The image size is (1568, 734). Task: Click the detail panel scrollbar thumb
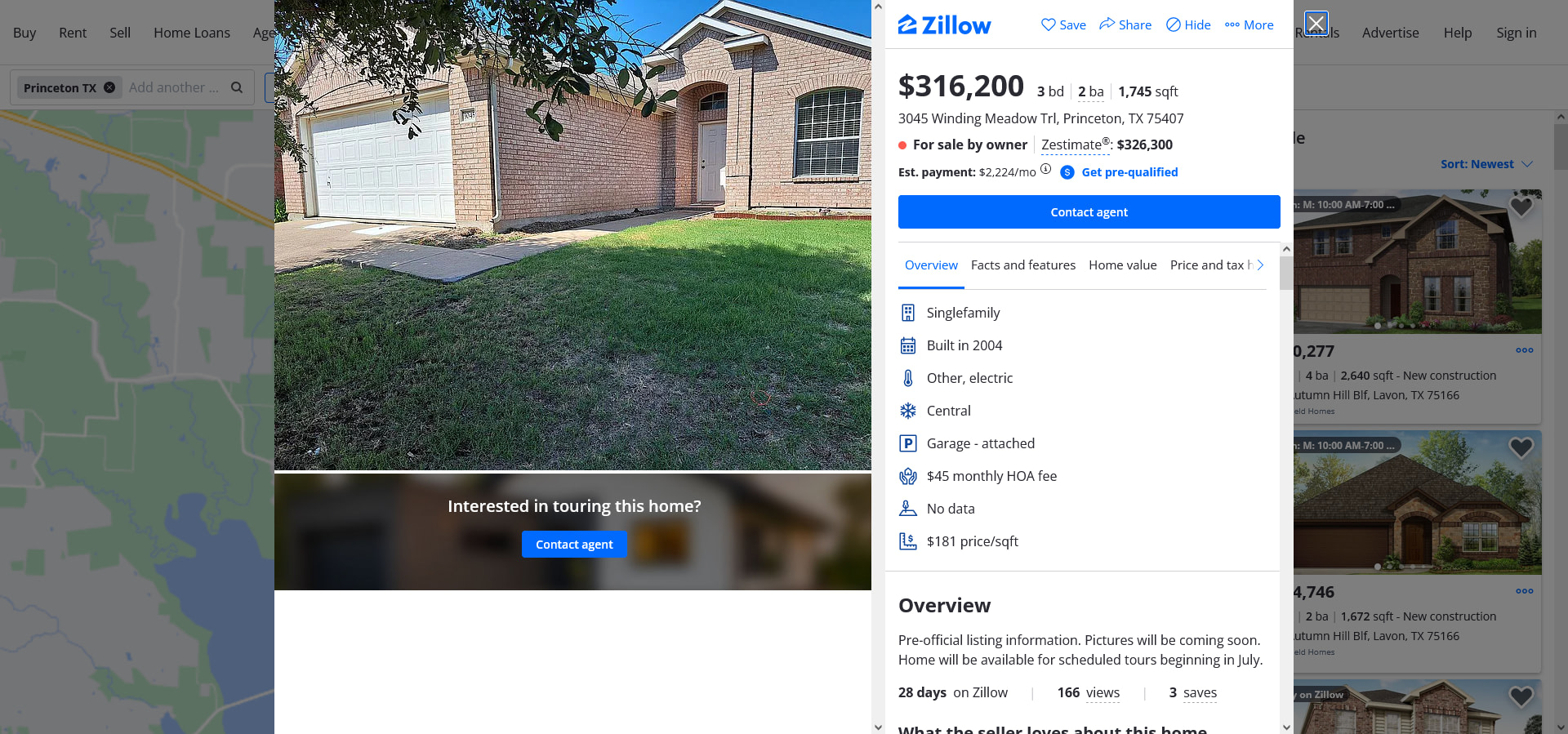(1285, 274)
